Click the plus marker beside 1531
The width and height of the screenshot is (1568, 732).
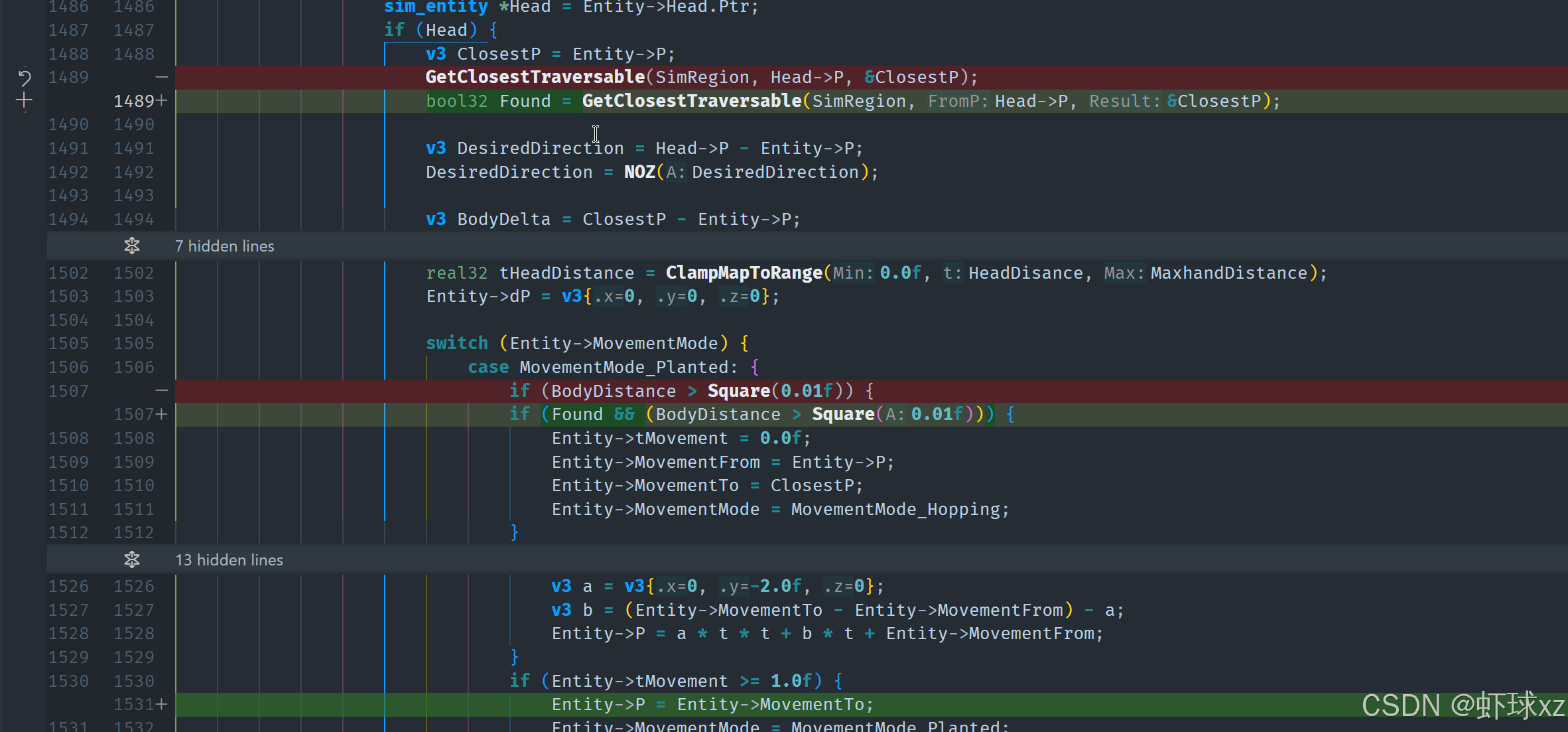coord(162,704)
